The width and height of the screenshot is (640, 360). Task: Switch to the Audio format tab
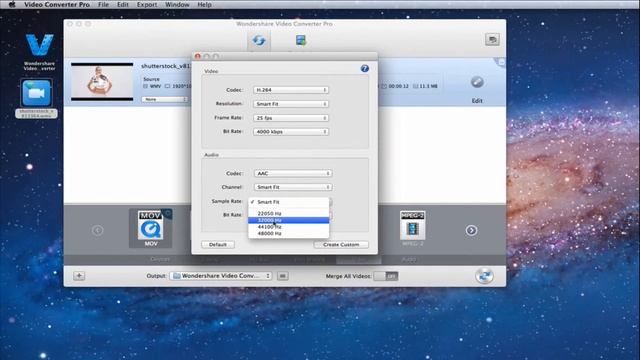(409, 259)
